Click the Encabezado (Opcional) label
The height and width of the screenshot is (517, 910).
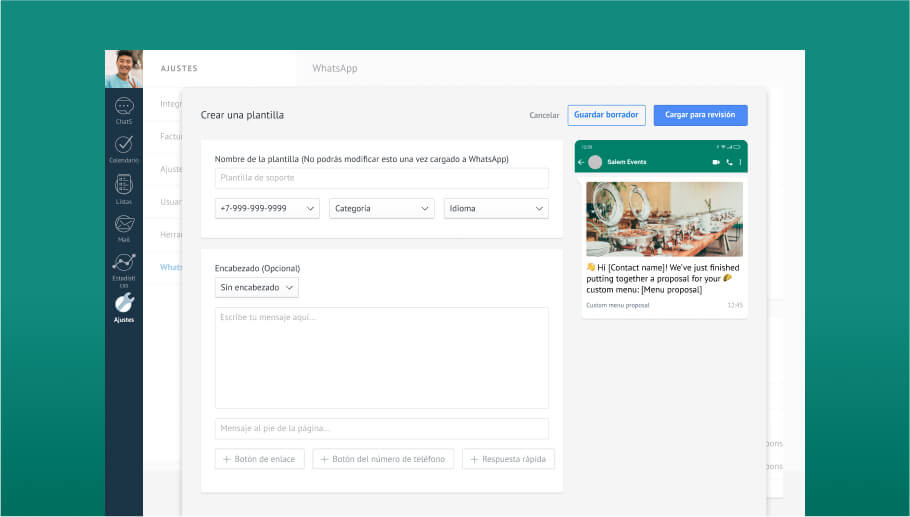pos(258,269)
